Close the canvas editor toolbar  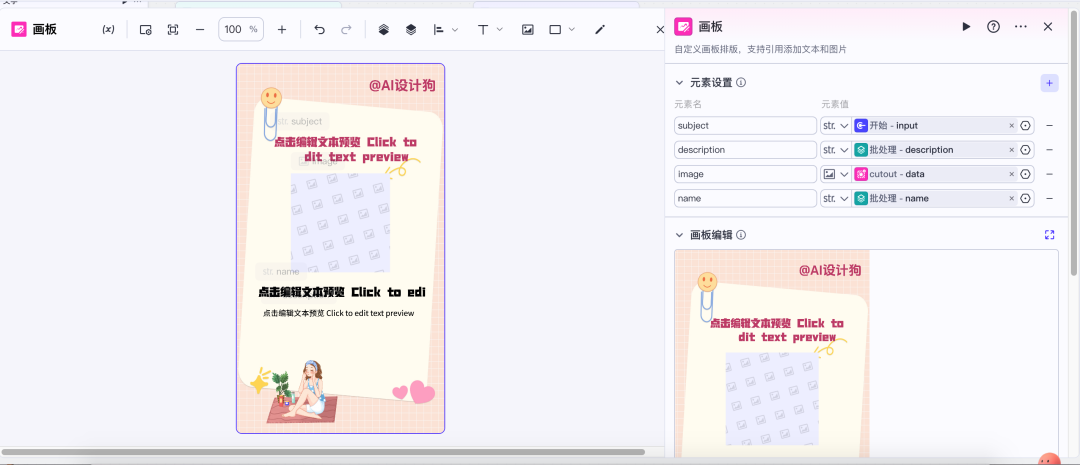[659, 30]
